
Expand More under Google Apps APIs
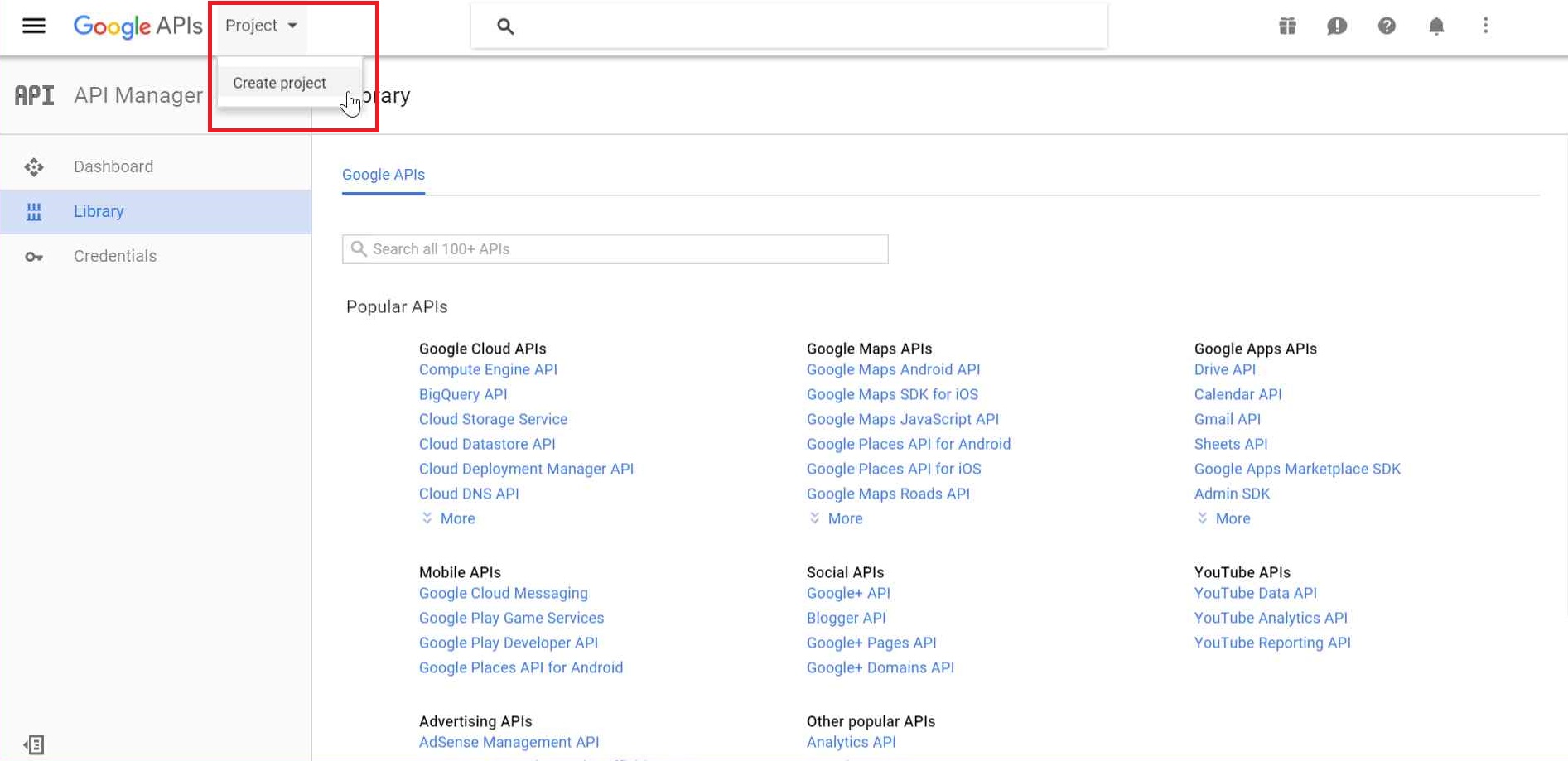point(1232,518)
